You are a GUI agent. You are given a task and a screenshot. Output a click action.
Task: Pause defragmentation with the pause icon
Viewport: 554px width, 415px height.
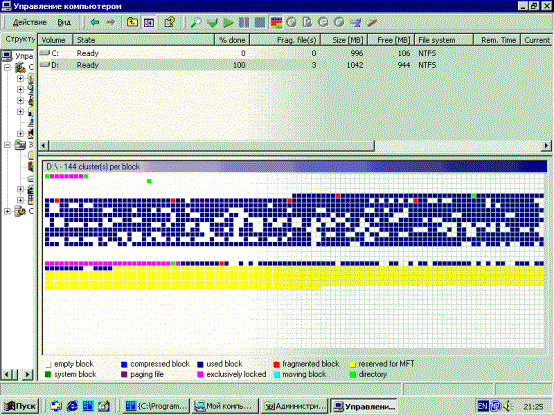click(244, 23)
